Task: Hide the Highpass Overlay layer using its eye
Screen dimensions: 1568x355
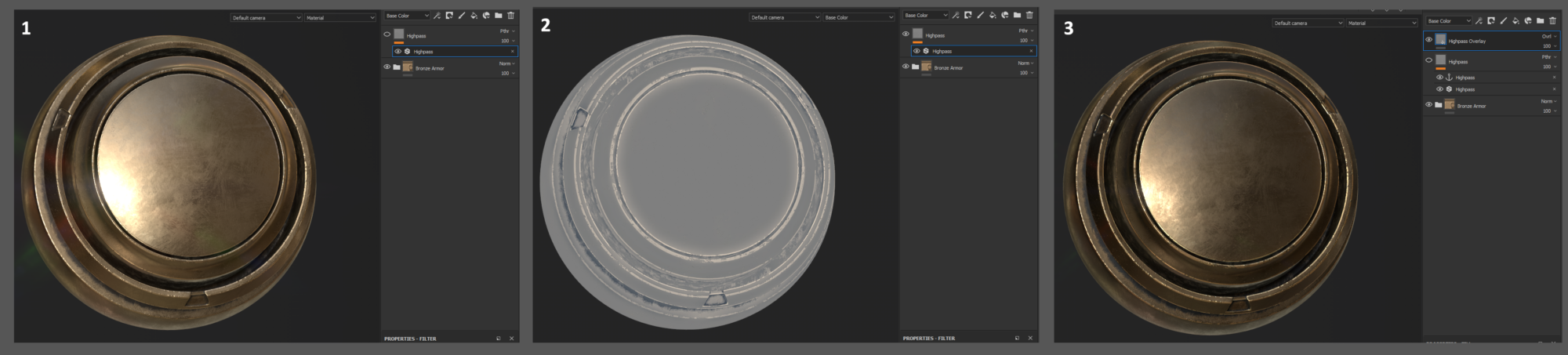Action: click(1428, 40)
